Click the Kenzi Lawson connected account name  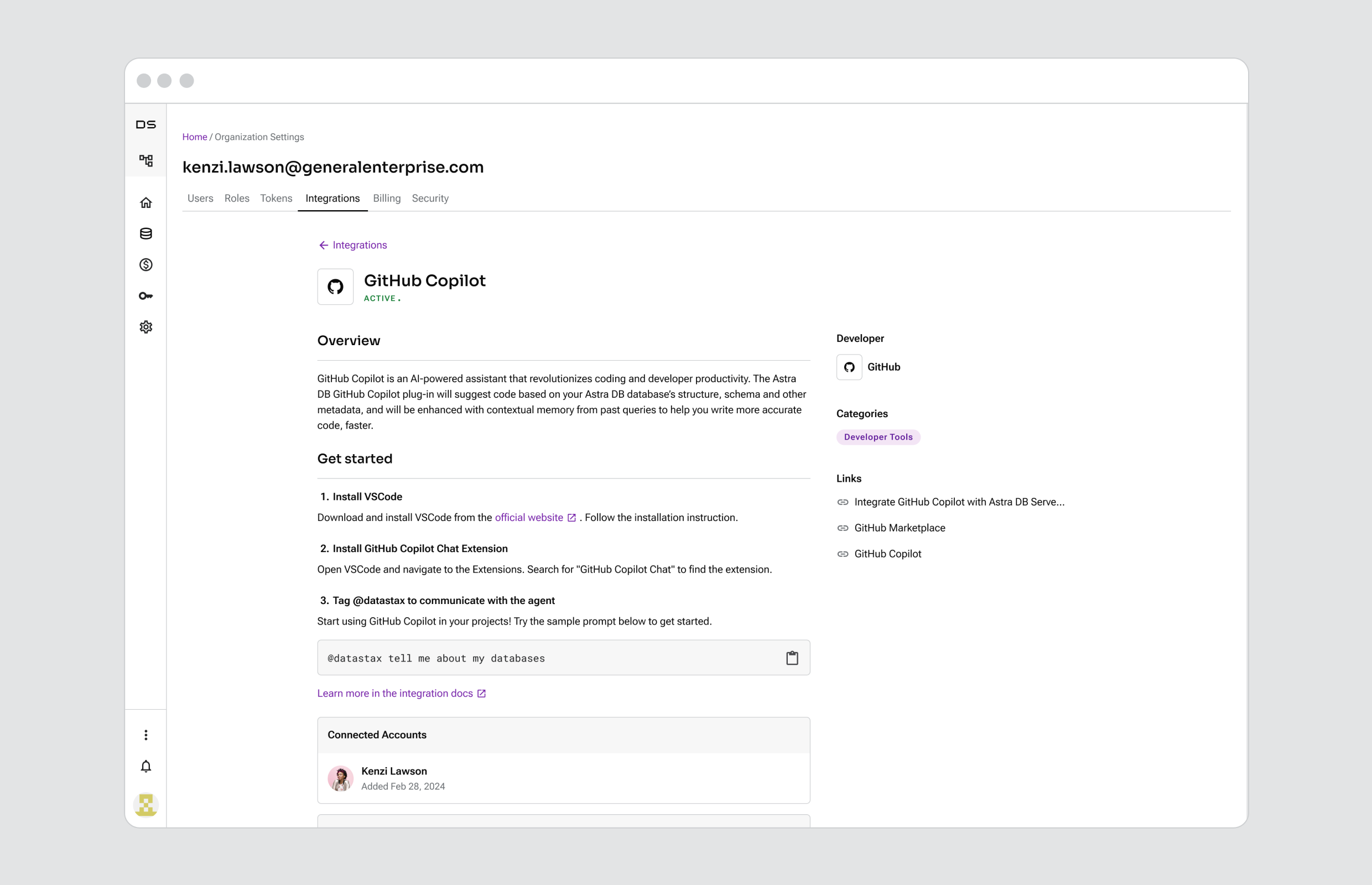(394, 771)
